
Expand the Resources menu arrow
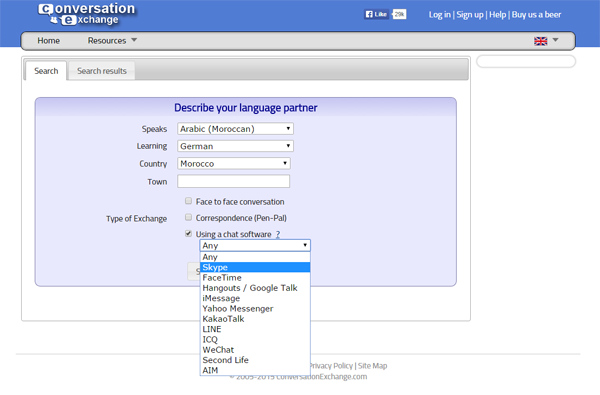(134, 40)
